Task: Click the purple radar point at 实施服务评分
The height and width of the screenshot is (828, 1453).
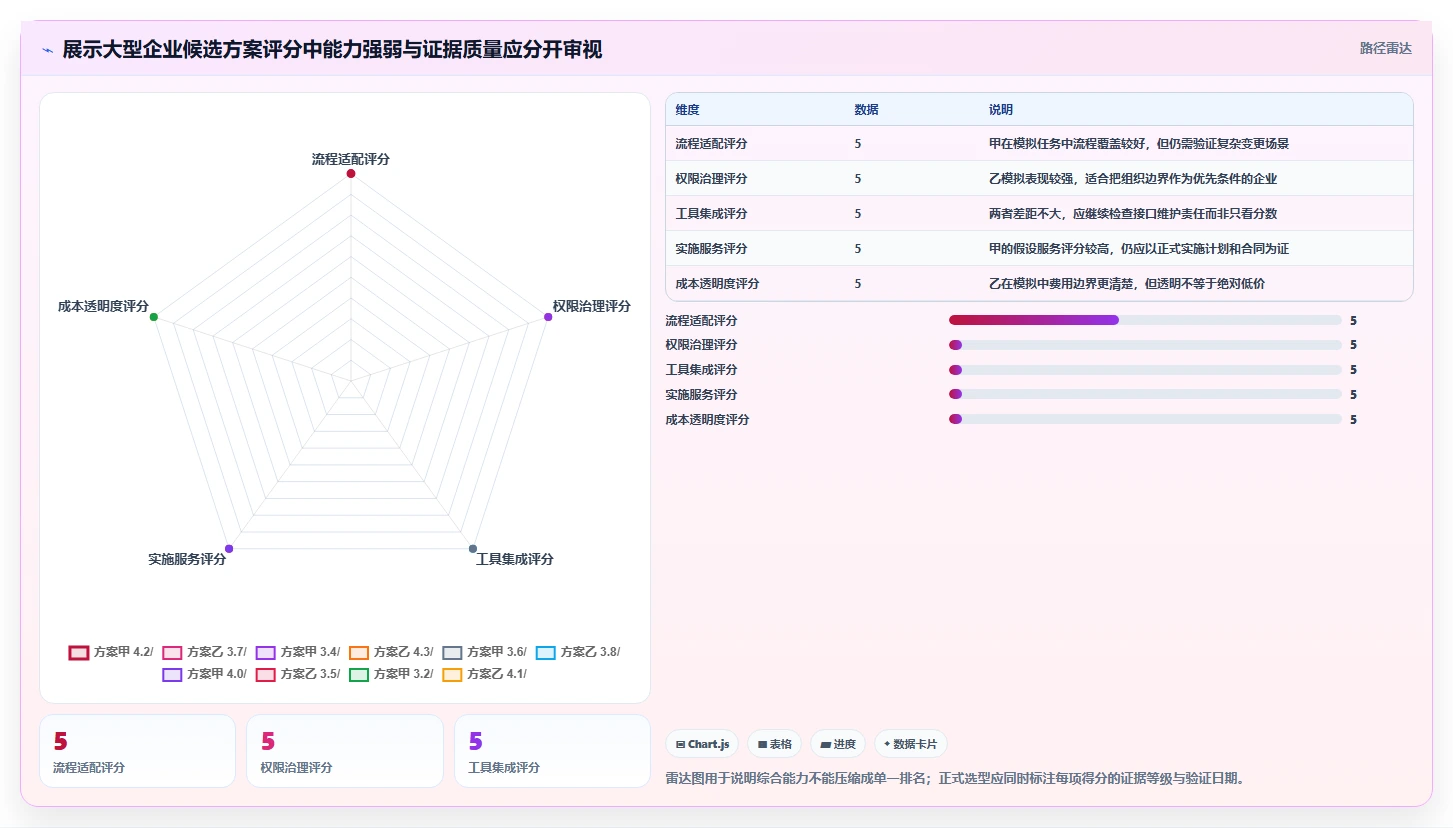Action: click(229, 548)
